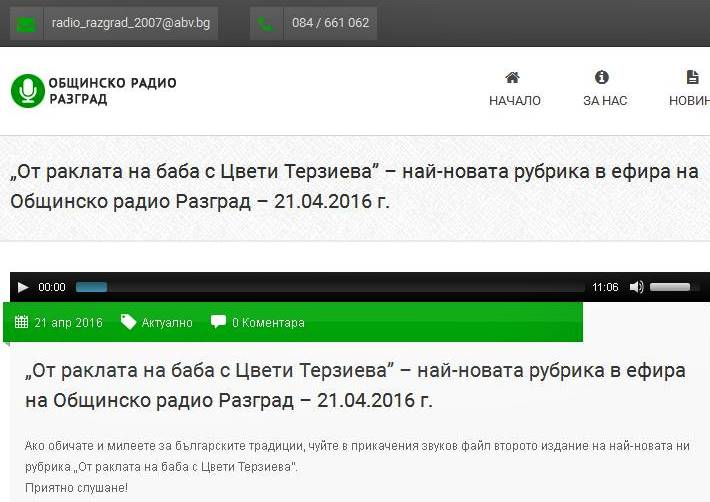Click the Общинско Радио Разград microphone logo
Image resolution: width=710 pixels, height=502 pixels.
27,90
